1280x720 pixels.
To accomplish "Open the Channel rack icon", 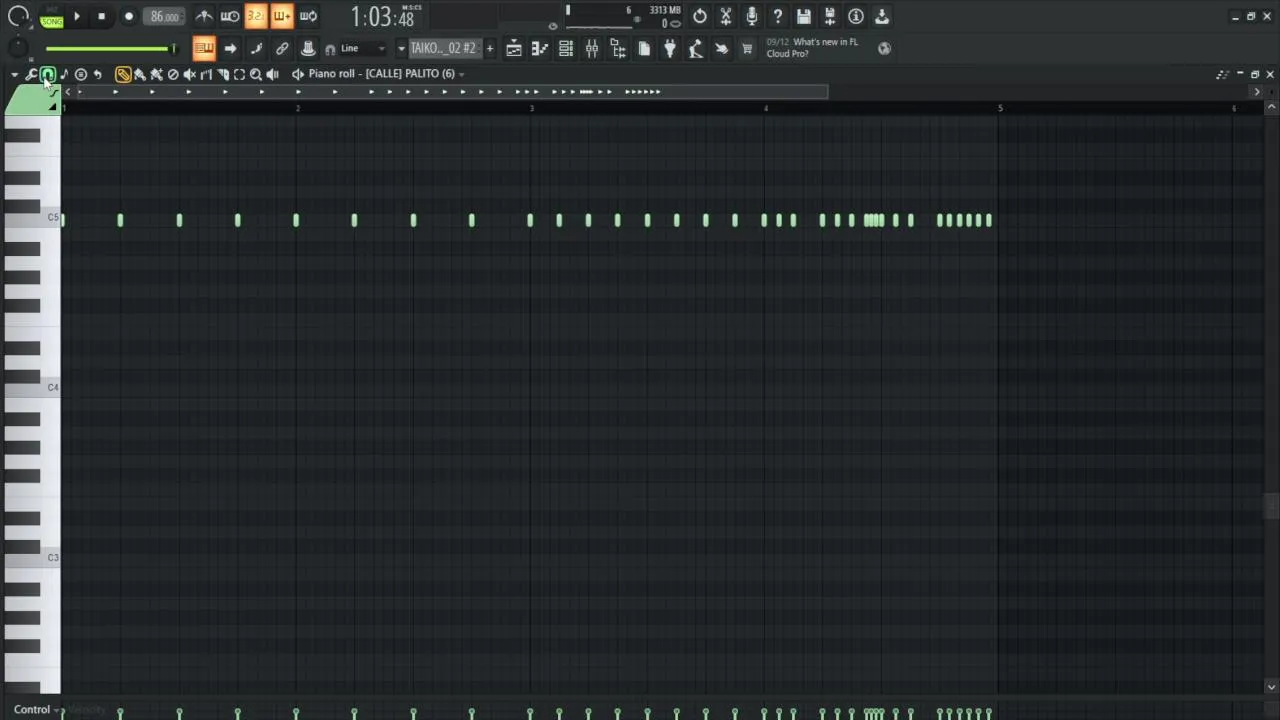I will pos(566,48).
